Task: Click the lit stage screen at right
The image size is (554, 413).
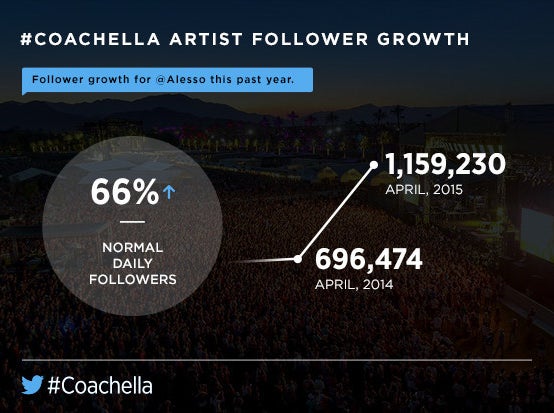Action: point(537,233)
